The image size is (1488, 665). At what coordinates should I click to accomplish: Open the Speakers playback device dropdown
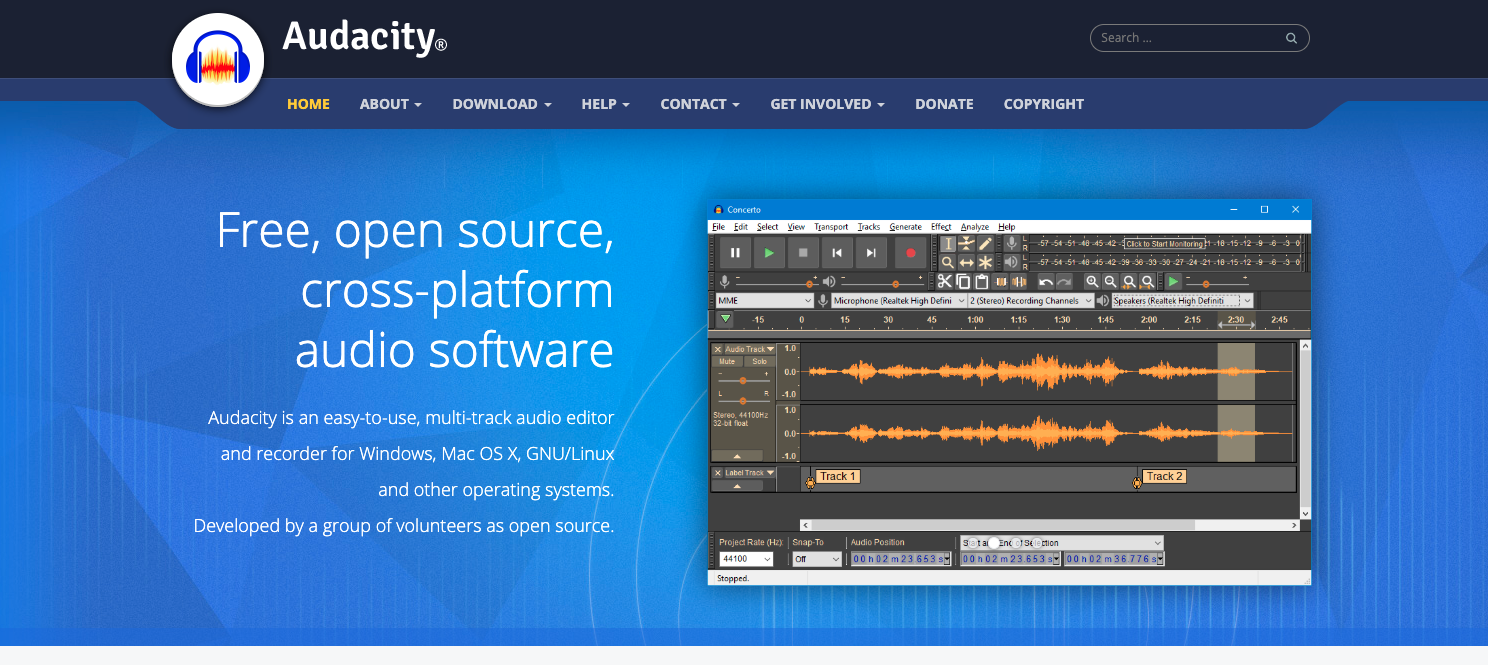click(1182, 300)
